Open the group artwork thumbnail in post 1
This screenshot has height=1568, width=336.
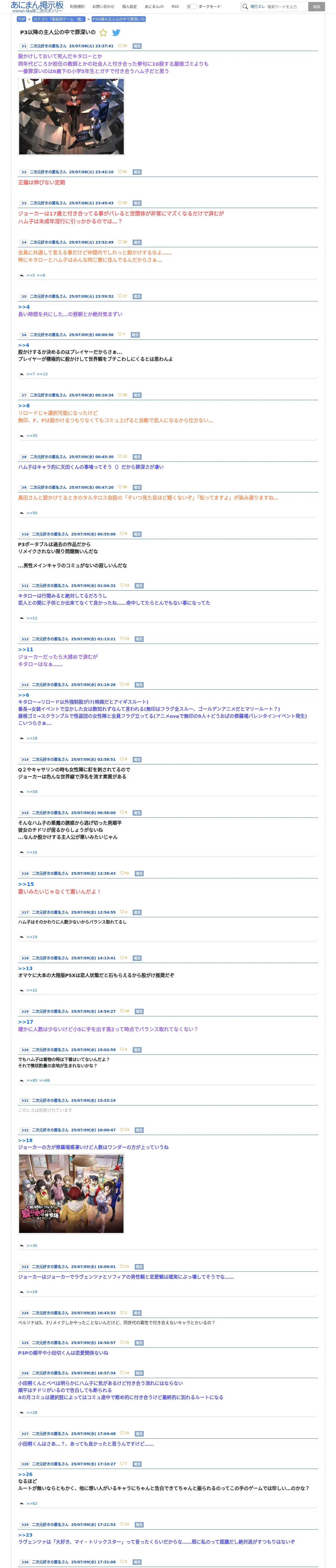(x=71, y=117)
